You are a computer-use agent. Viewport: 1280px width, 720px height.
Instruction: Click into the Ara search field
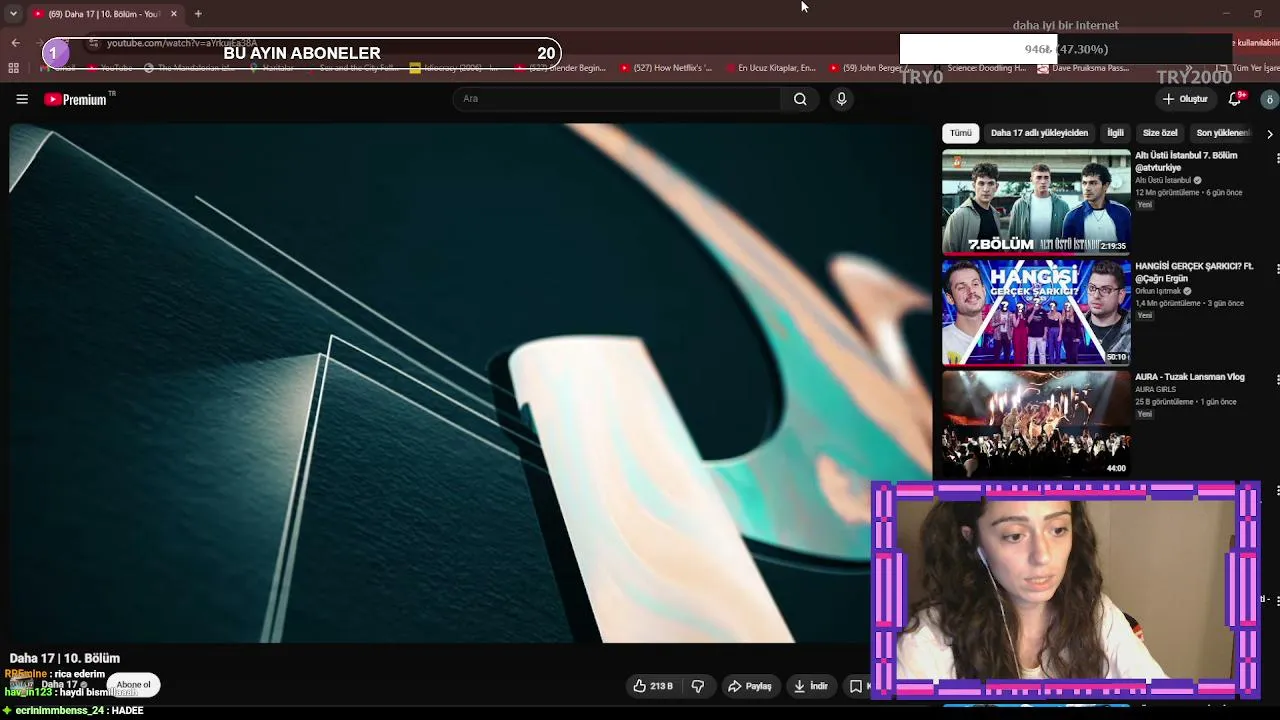[616, 99]
